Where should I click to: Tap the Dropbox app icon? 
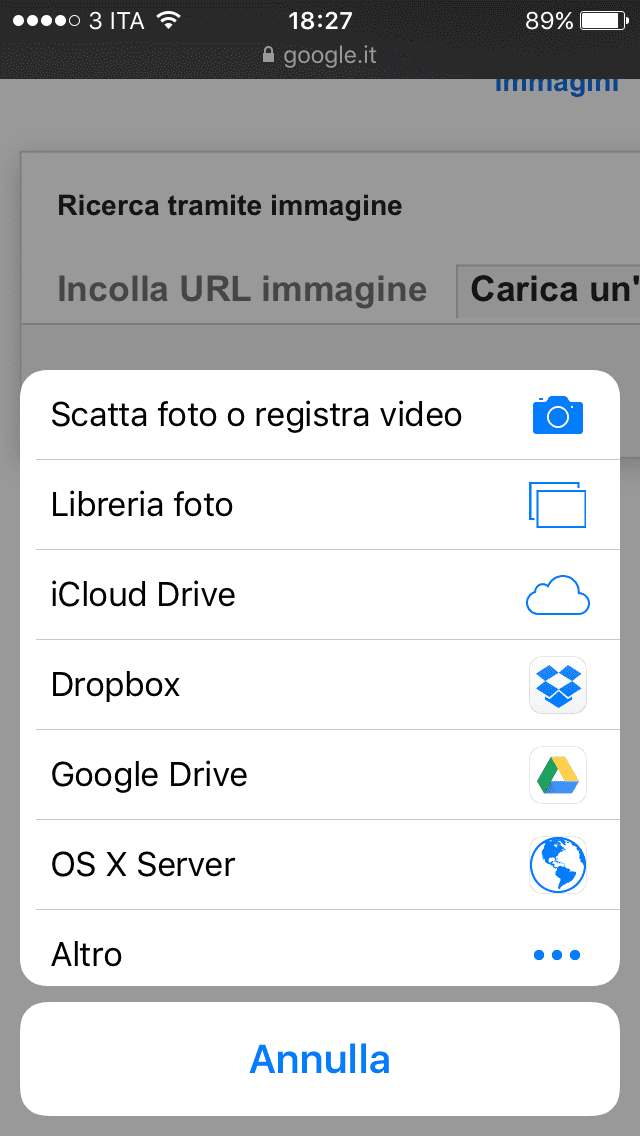(x=557, y=685)
